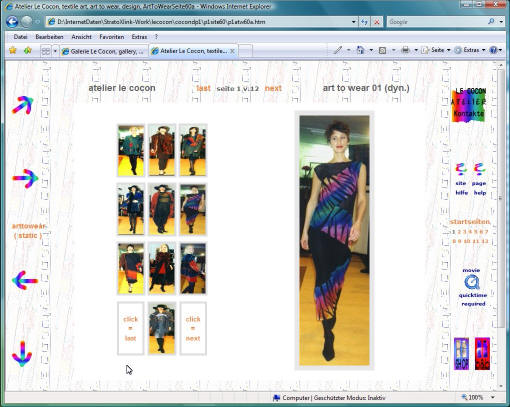Click the rainbow left-pointing arrow
The height and width of the screenshot is (407, 510).
[x=25, y=280]
